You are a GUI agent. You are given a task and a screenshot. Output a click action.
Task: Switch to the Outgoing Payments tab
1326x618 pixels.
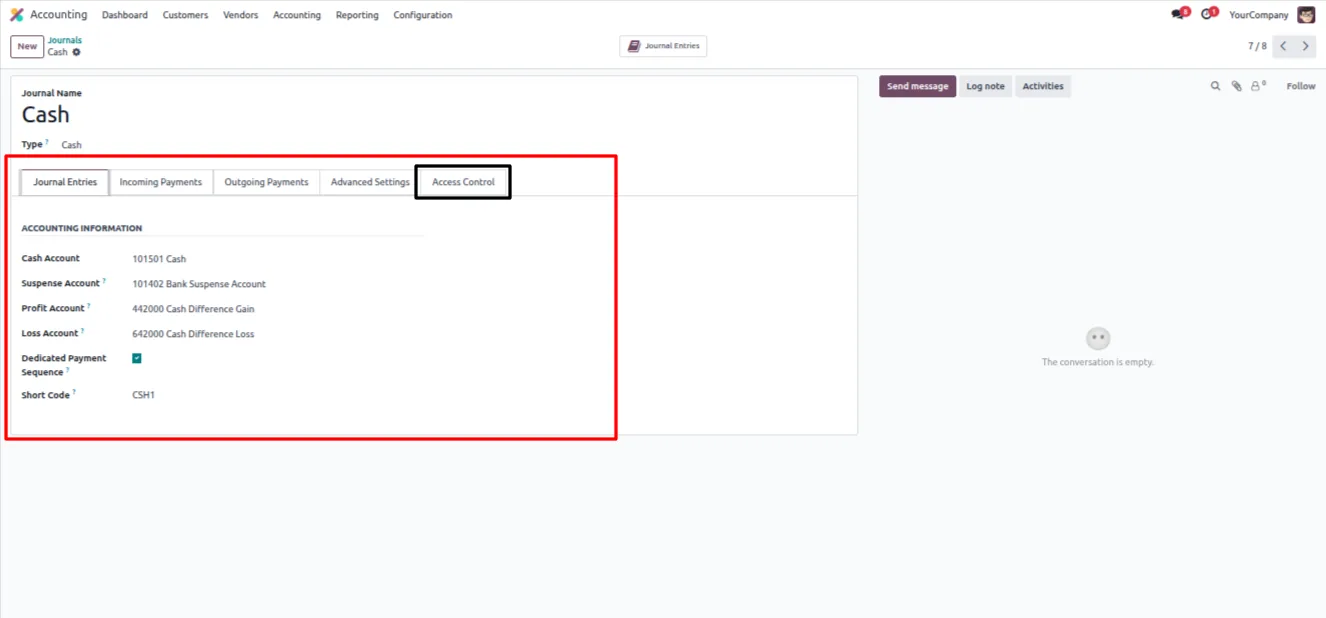click(266, 182)
